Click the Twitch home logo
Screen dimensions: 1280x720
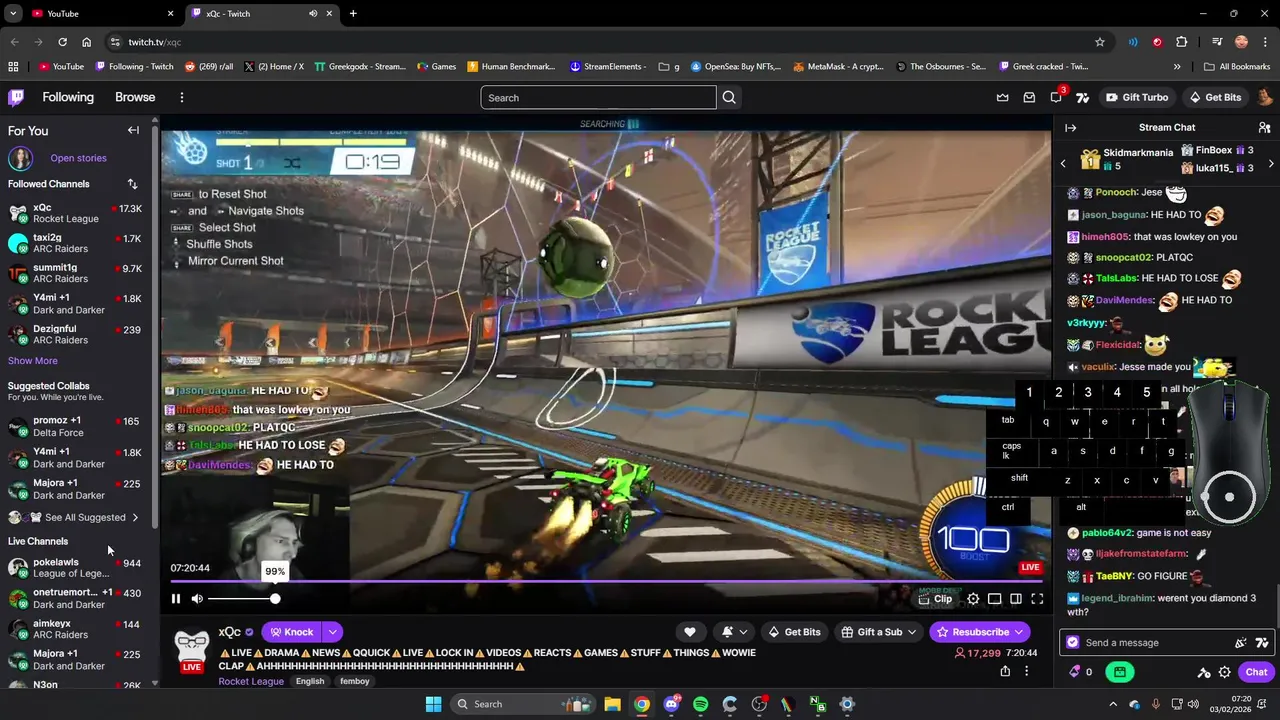(x=16, y=97)
